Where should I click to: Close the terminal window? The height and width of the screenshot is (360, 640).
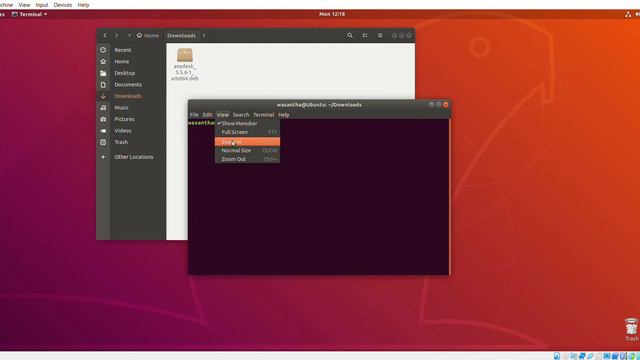446,104
